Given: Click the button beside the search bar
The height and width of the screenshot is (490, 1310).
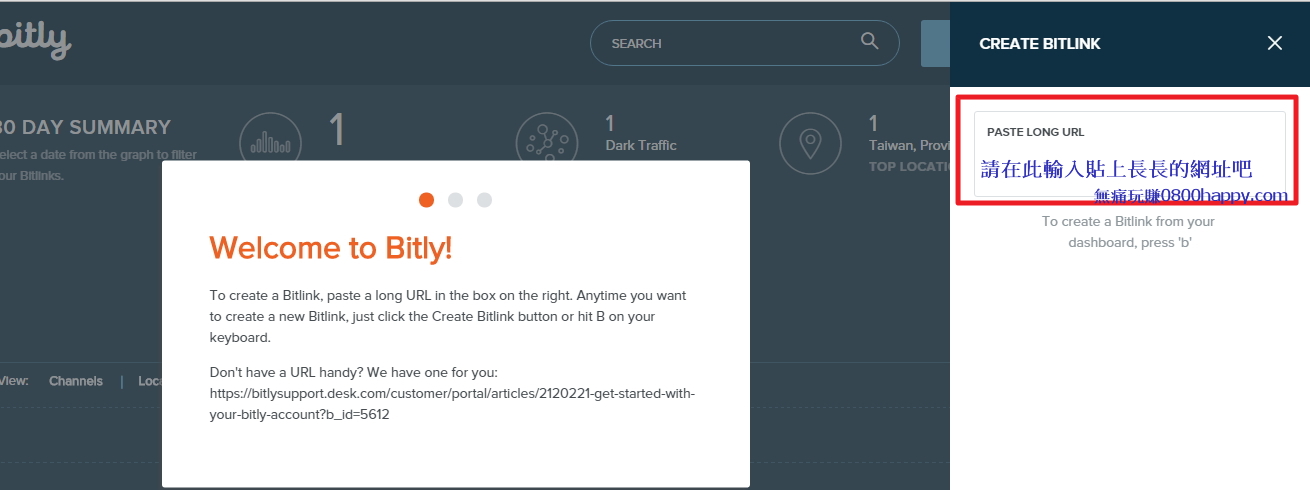Looking at the screenshot, I should [935, 43].
